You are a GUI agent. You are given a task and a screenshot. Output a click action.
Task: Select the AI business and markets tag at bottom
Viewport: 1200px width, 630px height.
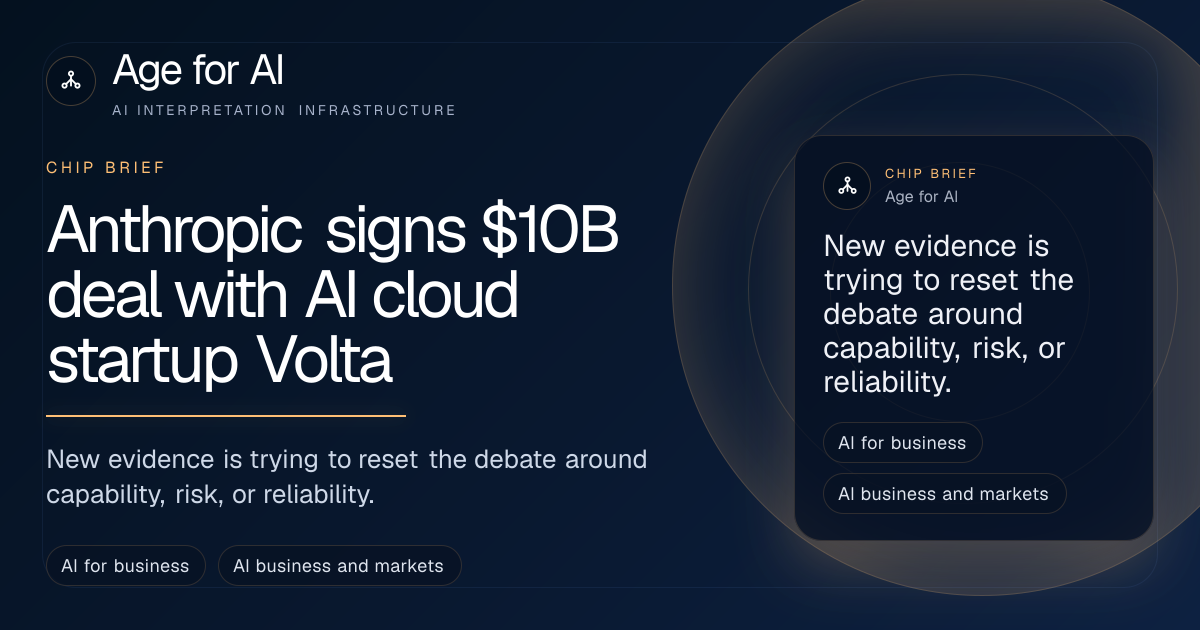(339, 566)
